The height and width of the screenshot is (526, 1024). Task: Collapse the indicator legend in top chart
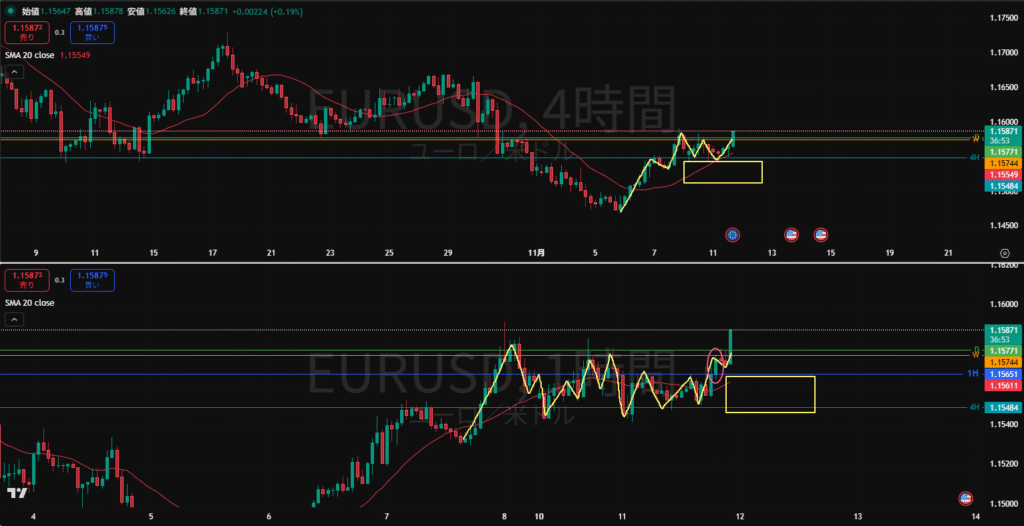point(15,73)
